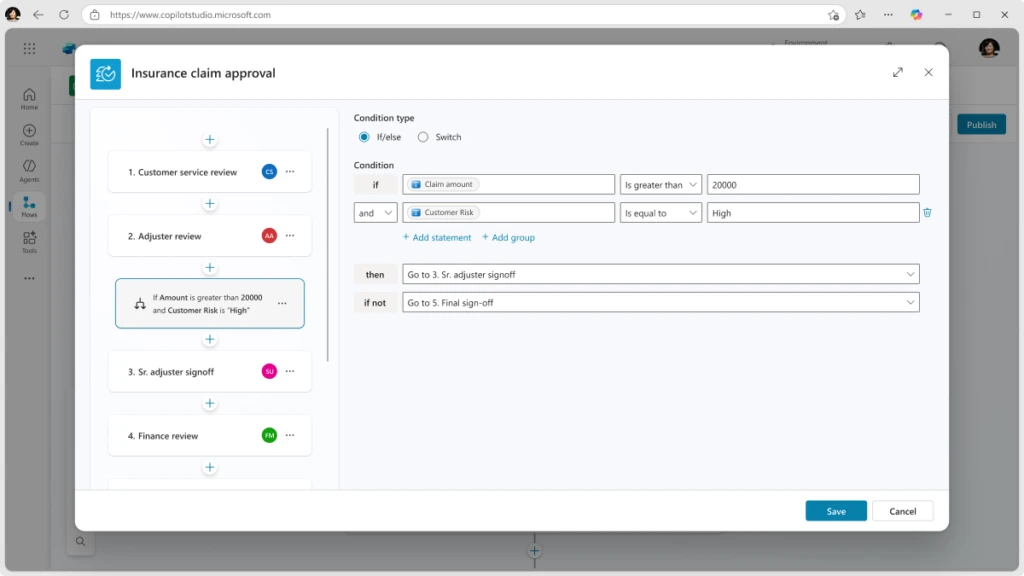Save the condition changes
1024x576 pixels.
(x=835, y=510)
